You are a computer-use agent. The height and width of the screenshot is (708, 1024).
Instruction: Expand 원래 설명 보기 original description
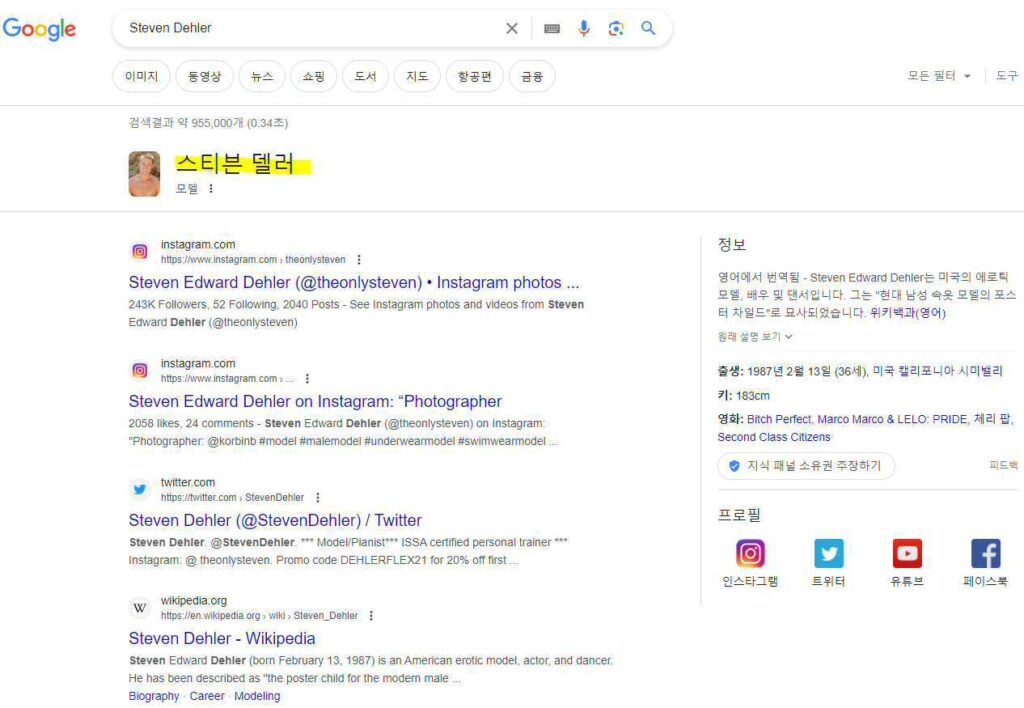[755, 336]
